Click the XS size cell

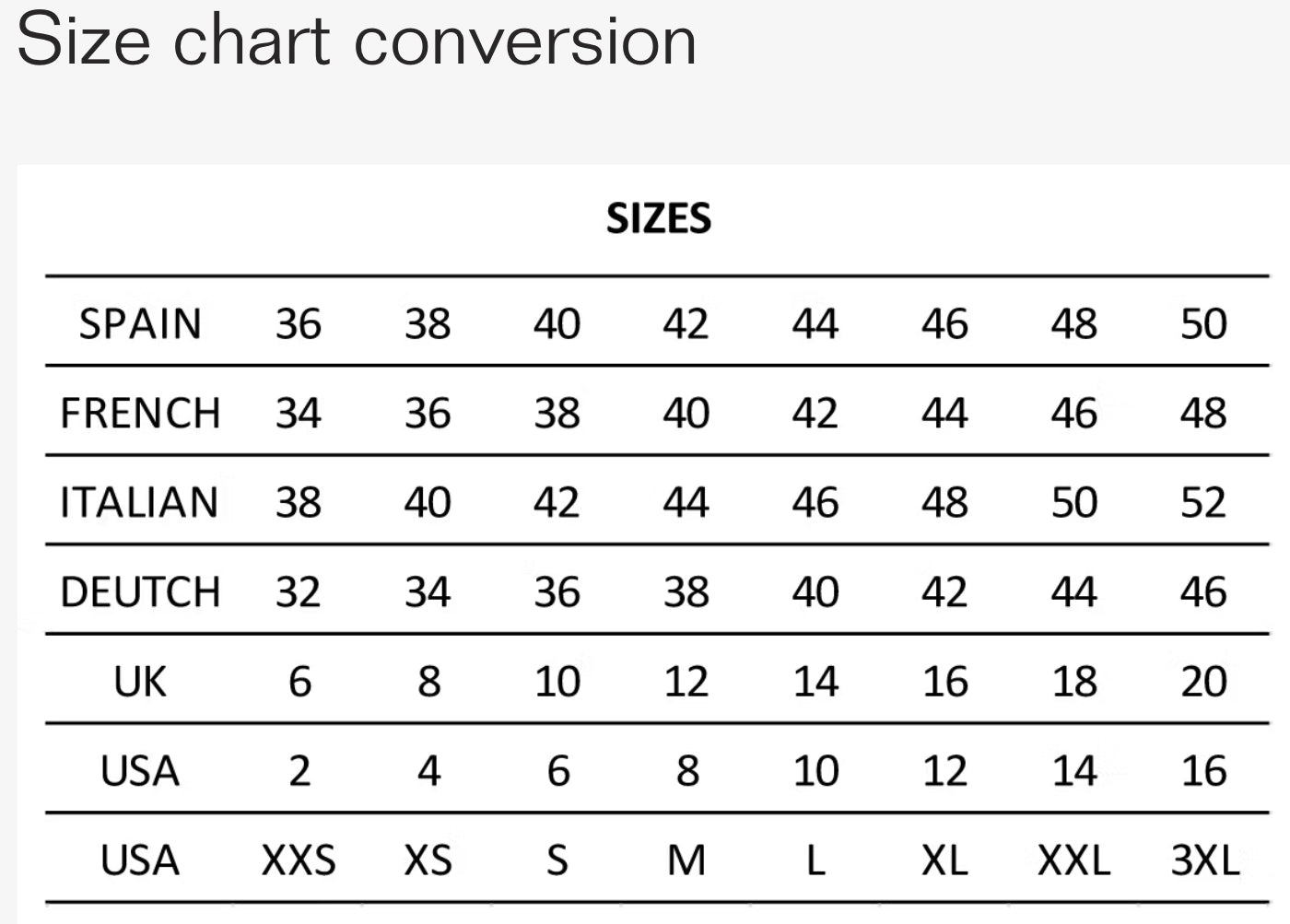(x=428, y=860)
